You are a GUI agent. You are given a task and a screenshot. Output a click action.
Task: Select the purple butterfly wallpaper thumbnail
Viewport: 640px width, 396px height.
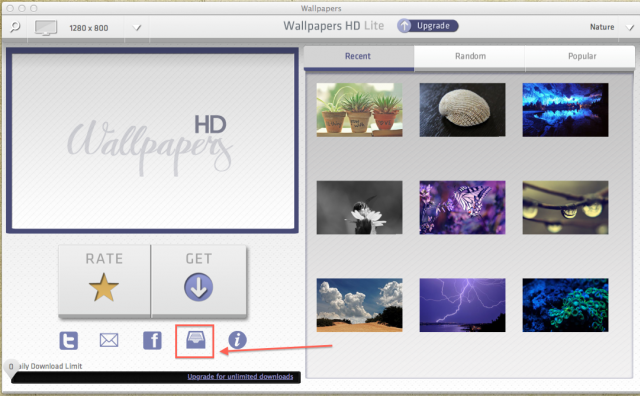pyautogui.click(x=462, y=207)
